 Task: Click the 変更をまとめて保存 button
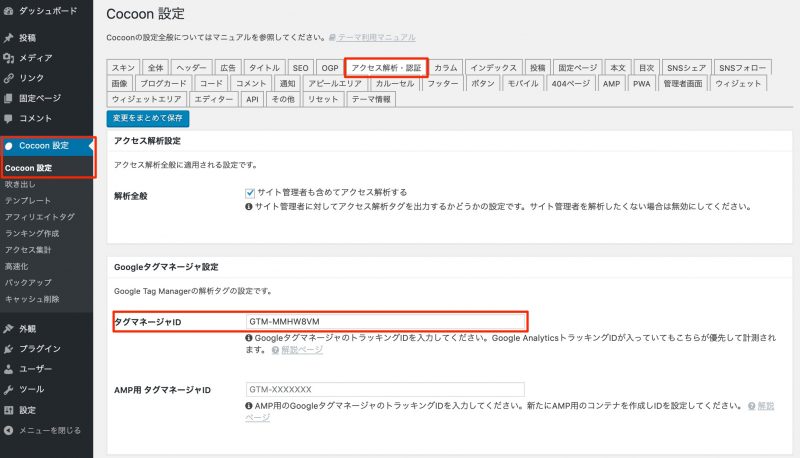[148, 118]
